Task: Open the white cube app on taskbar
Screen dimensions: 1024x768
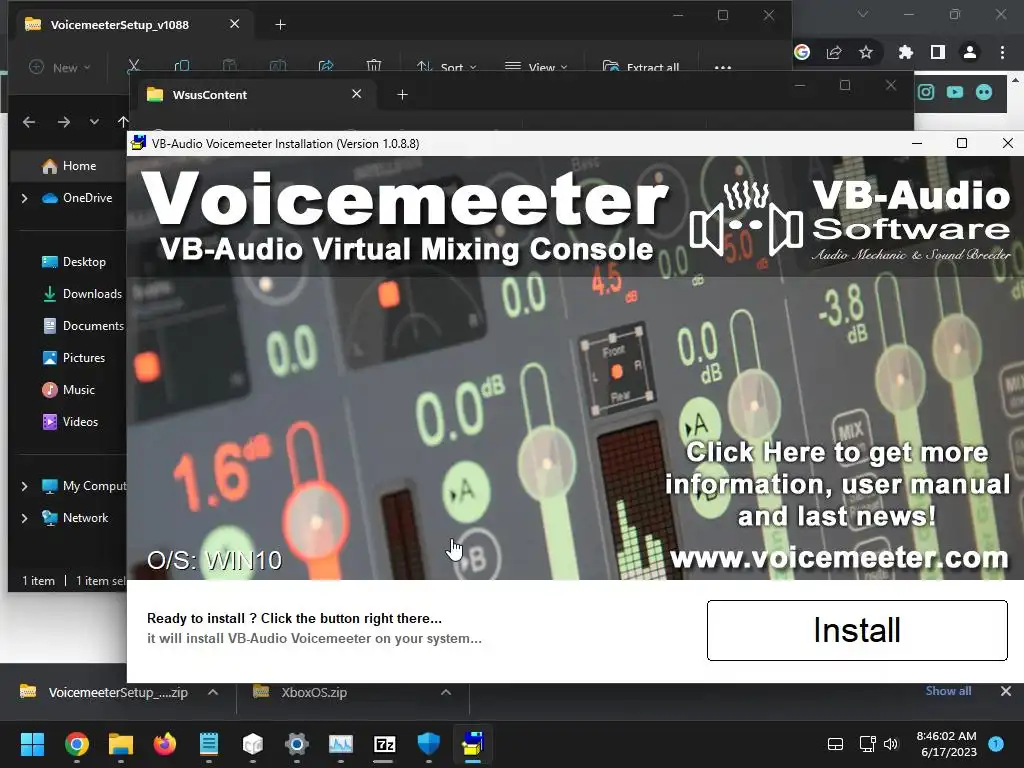Action: 253,744
